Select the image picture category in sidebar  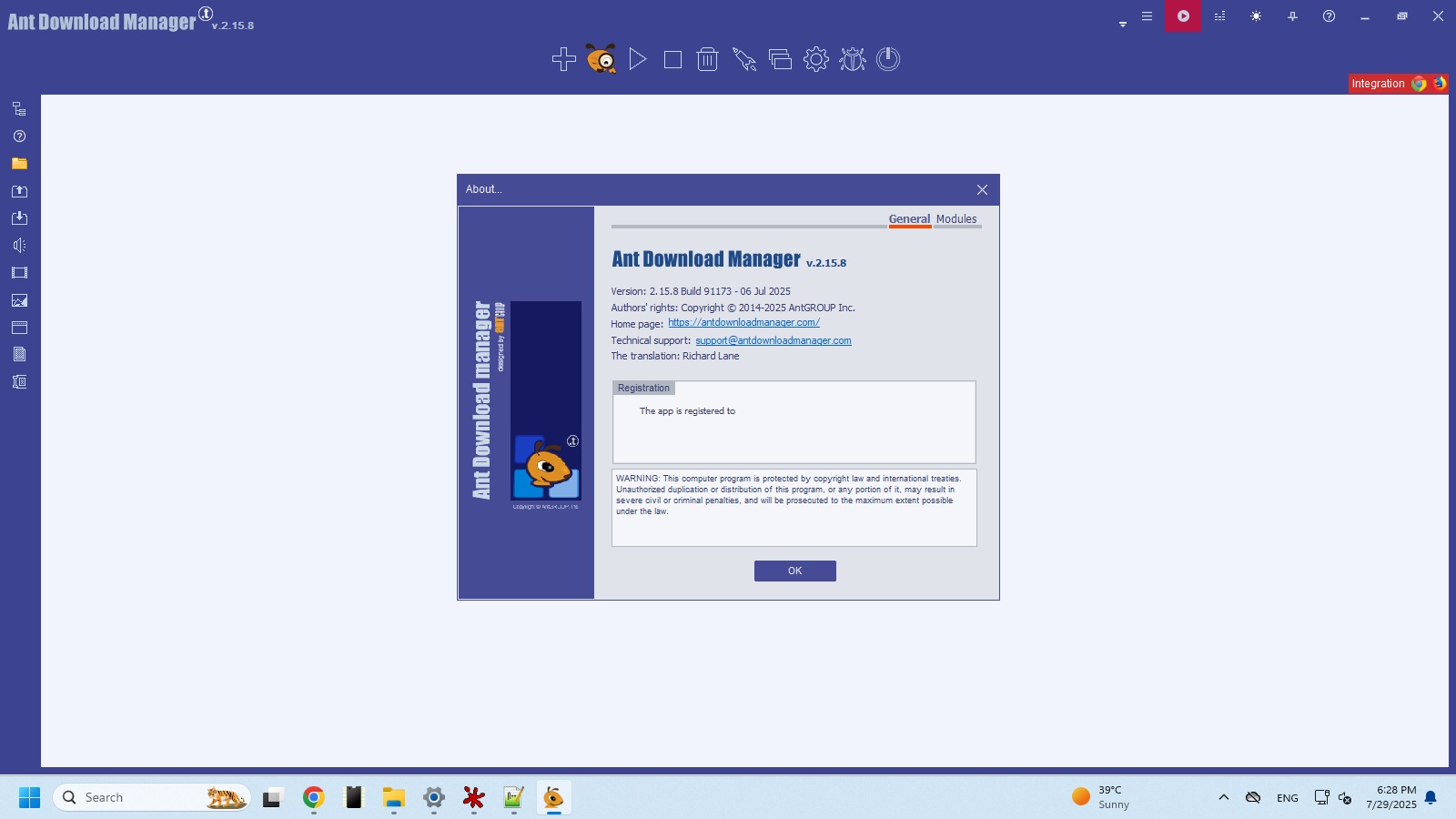(x=19, y=300)
